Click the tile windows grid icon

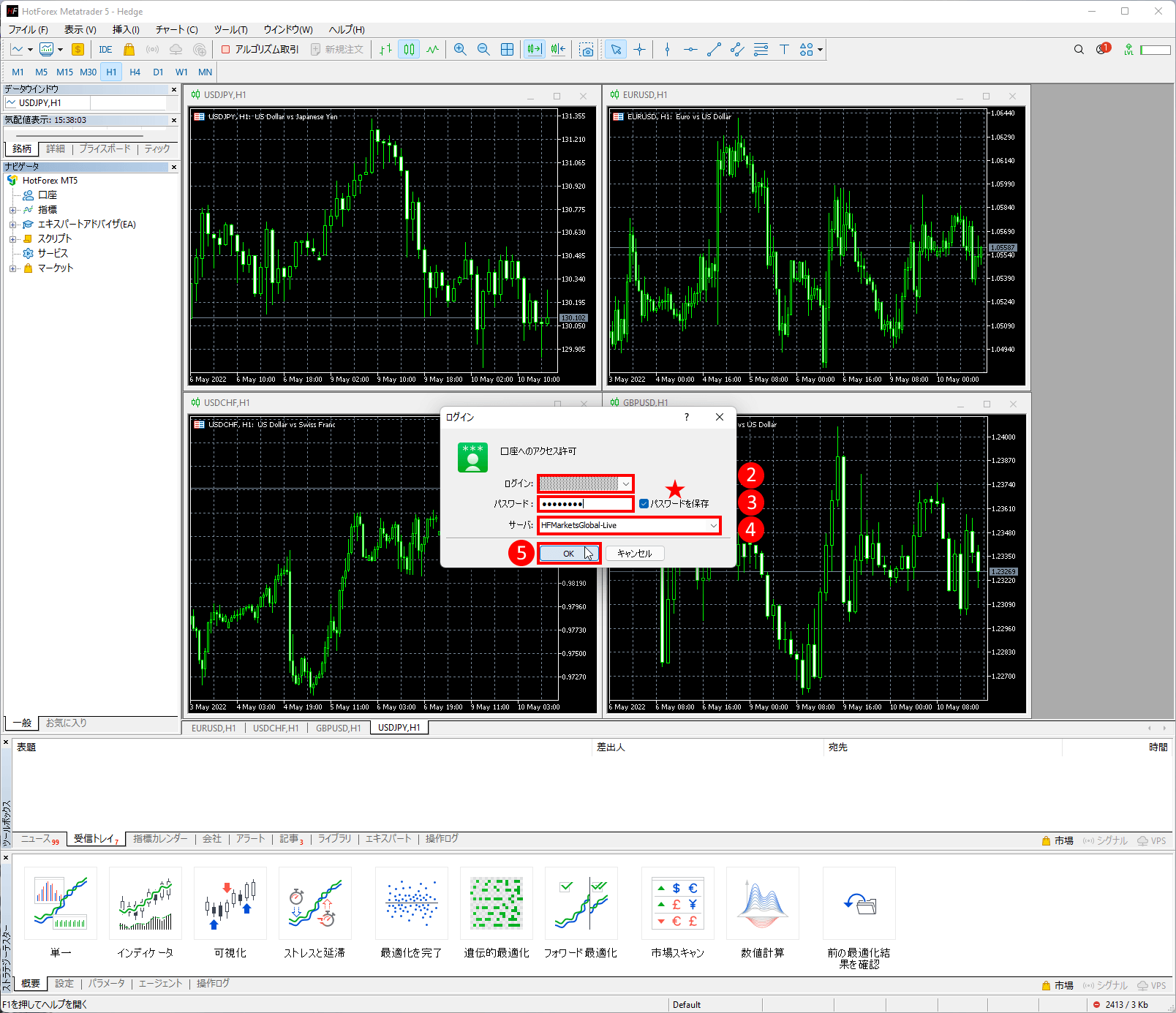[x=507, y=50]
